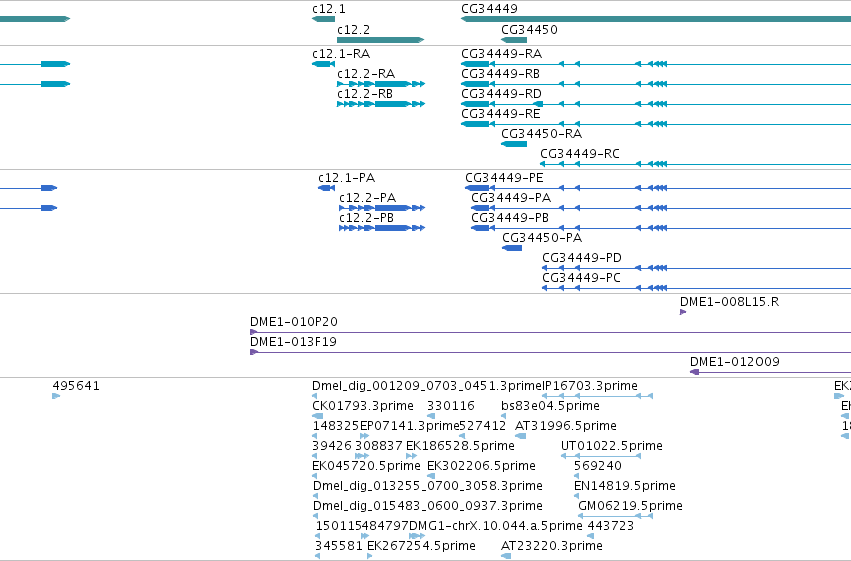Image resolution: width=851 pixels, height=561 pixels.
Task: Select feature 345581
Action: [317, 557]
